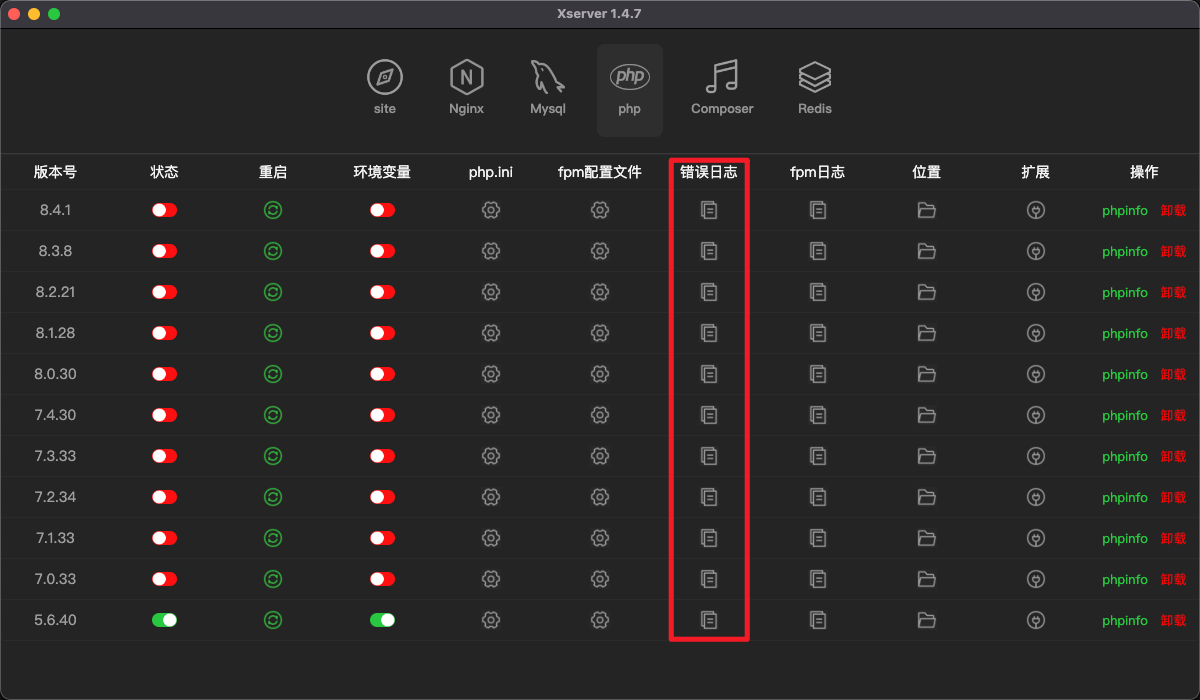Image resolution: width=1200 pixels, height=700 pixels.
Task: Select the php tab
Action: click(x=630, y=90)
